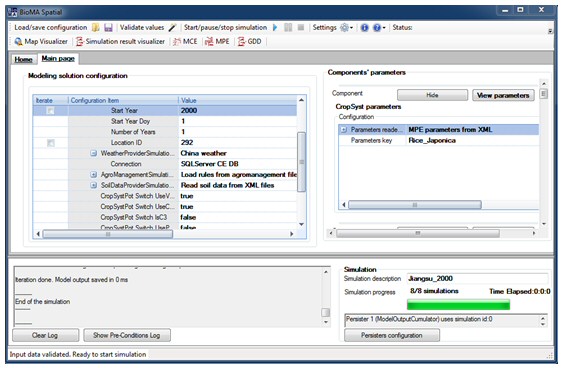Open the load configuration folder icon
561x368 pixels.
[x=96, y=28]
